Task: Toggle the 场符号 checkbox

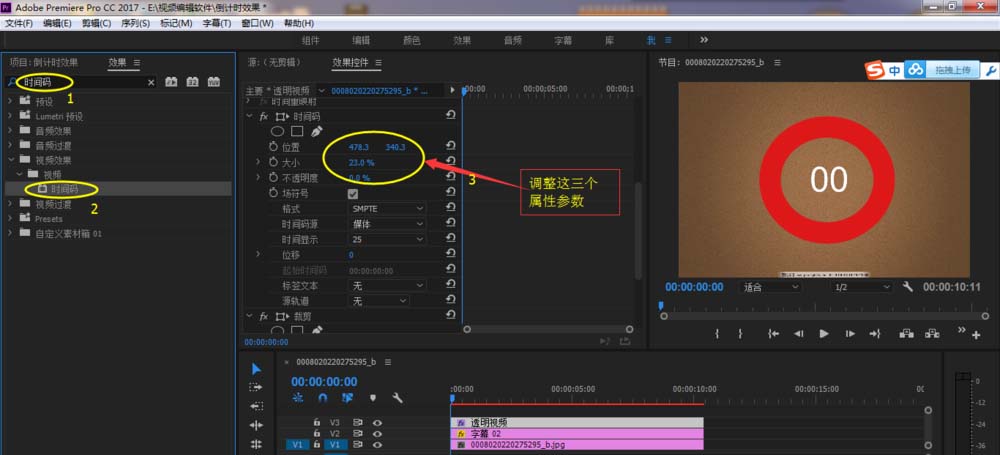Action: tap(353, 193)
